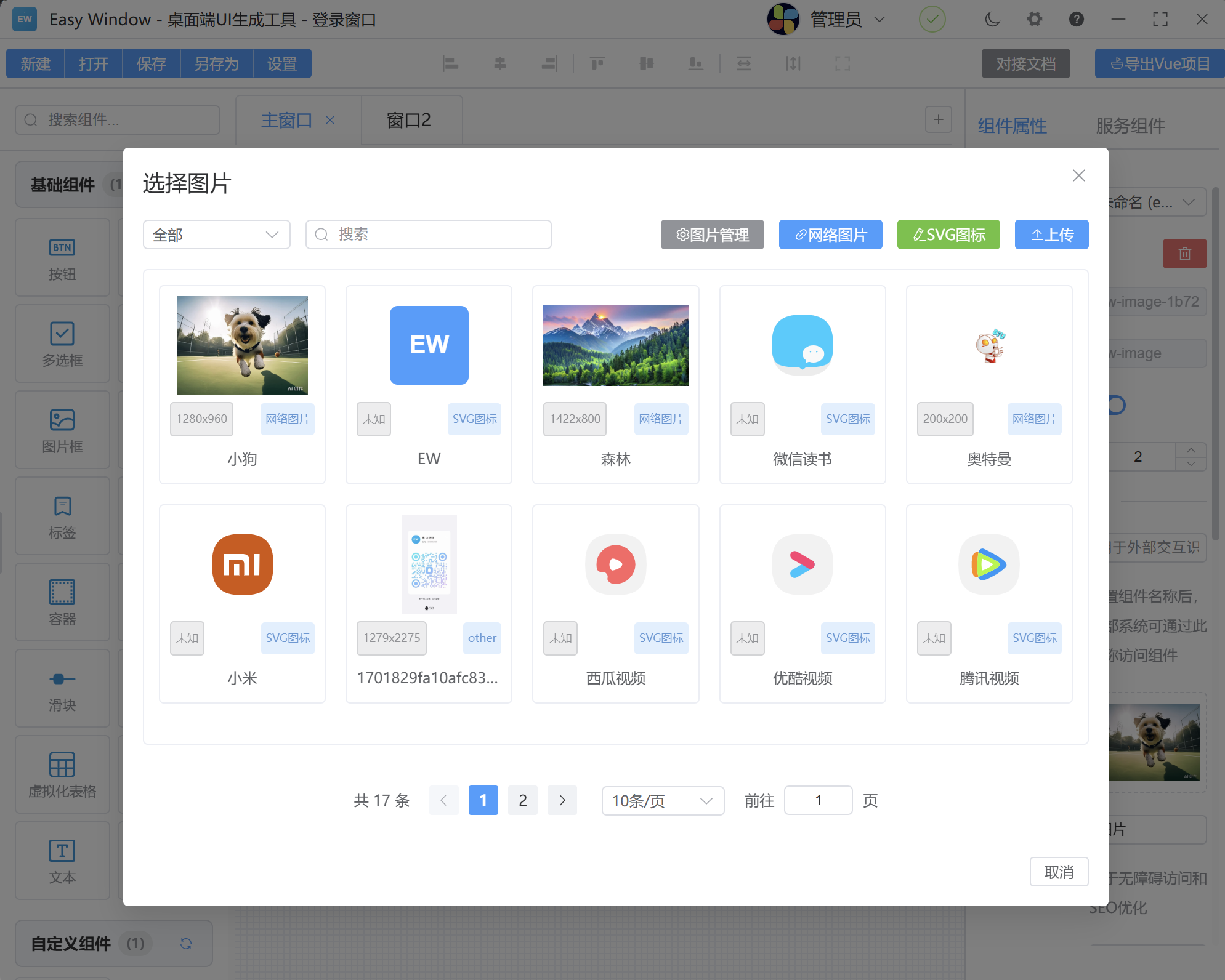
Task: Click the green checkmark status icon
Action: [x=932, y=19]
